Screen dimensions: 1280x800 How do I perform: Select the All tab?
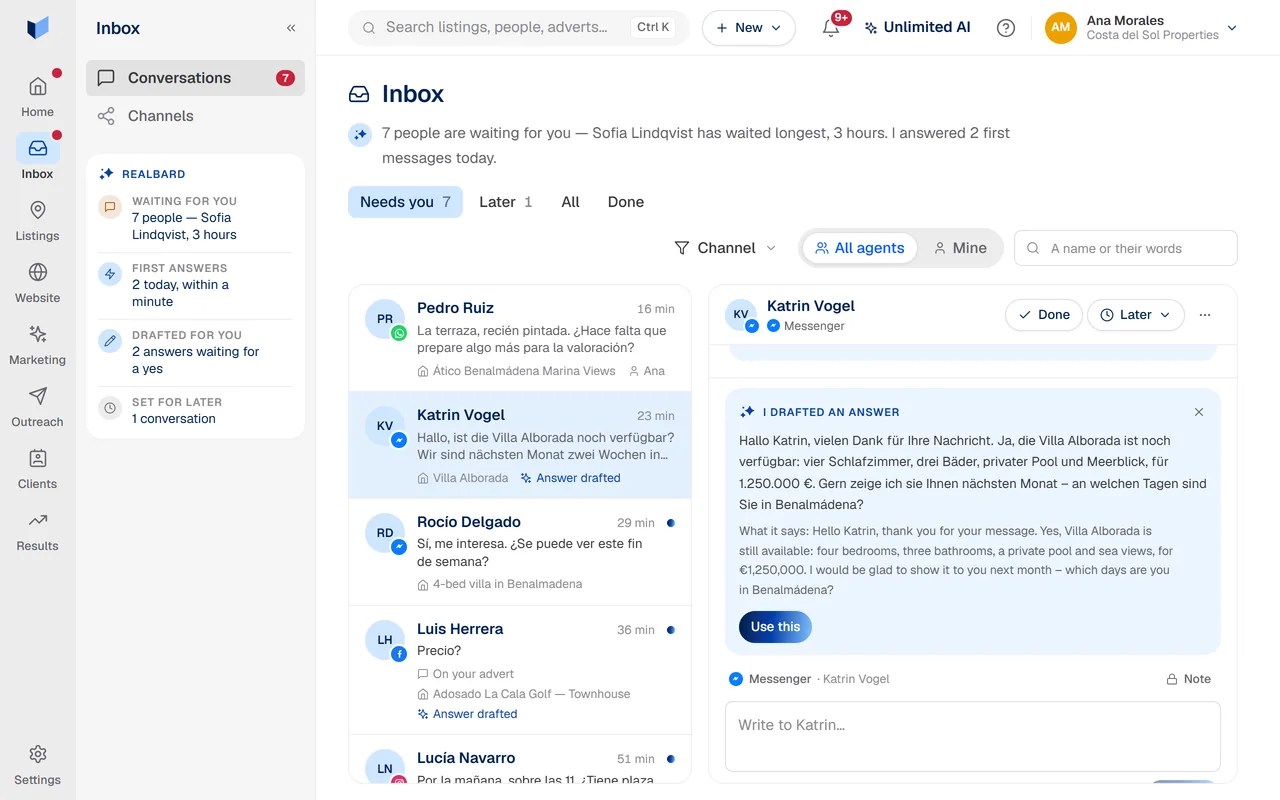tap(570, 202)
